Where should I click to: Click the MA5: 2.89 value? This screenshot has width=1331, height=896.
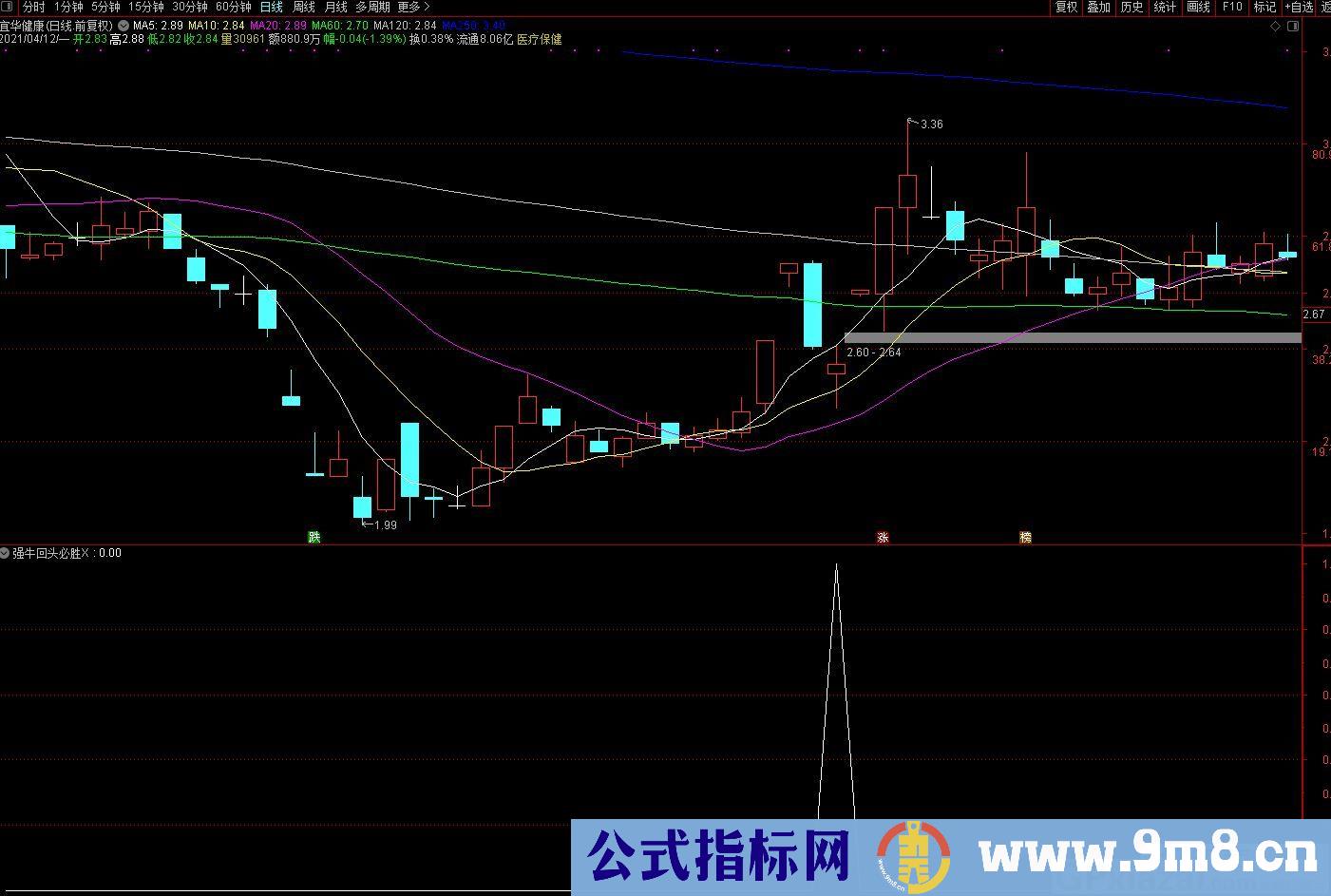coord(159,26)
